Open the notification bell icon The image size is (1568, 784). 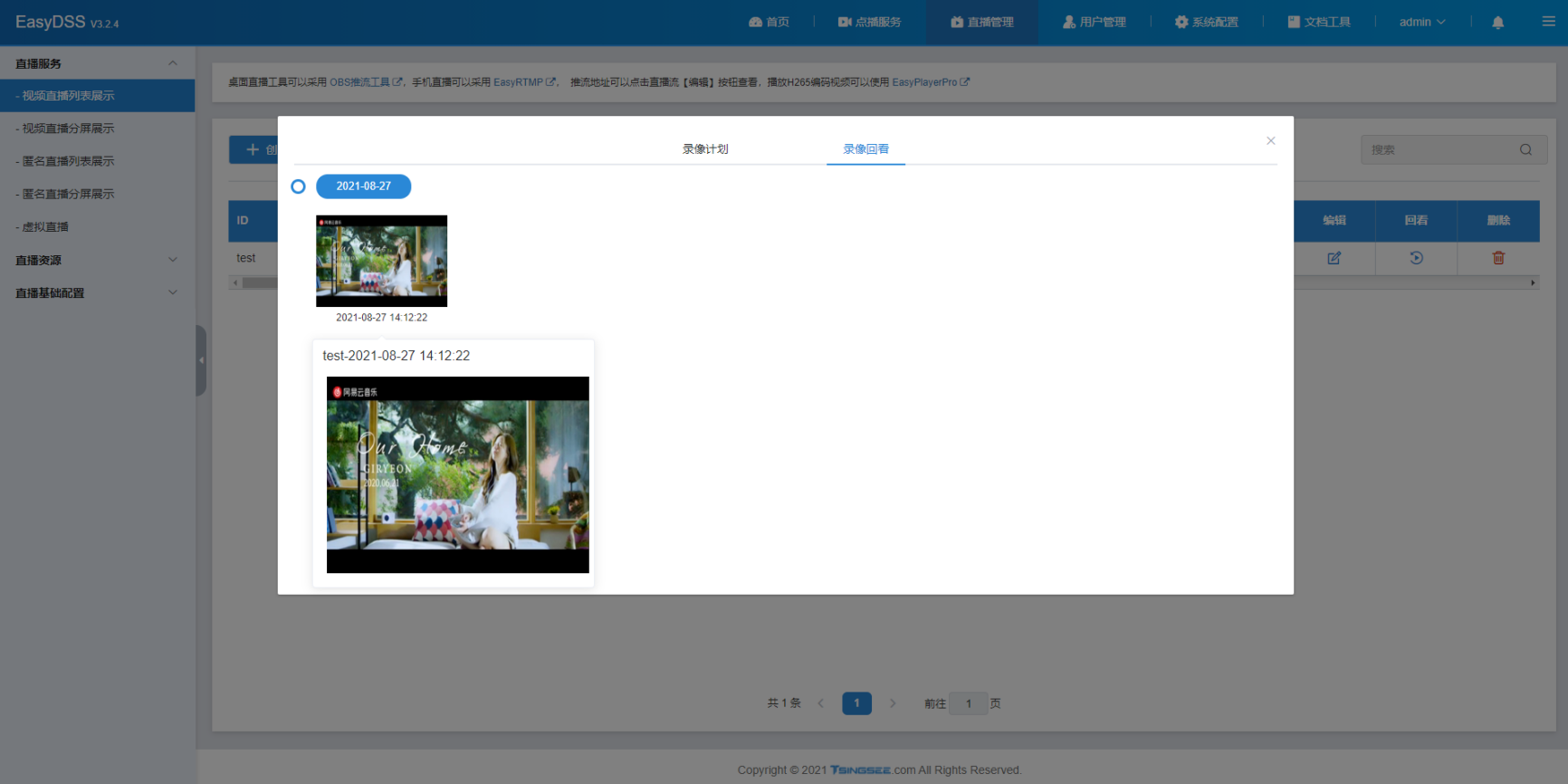click(x=1497, y=22)
